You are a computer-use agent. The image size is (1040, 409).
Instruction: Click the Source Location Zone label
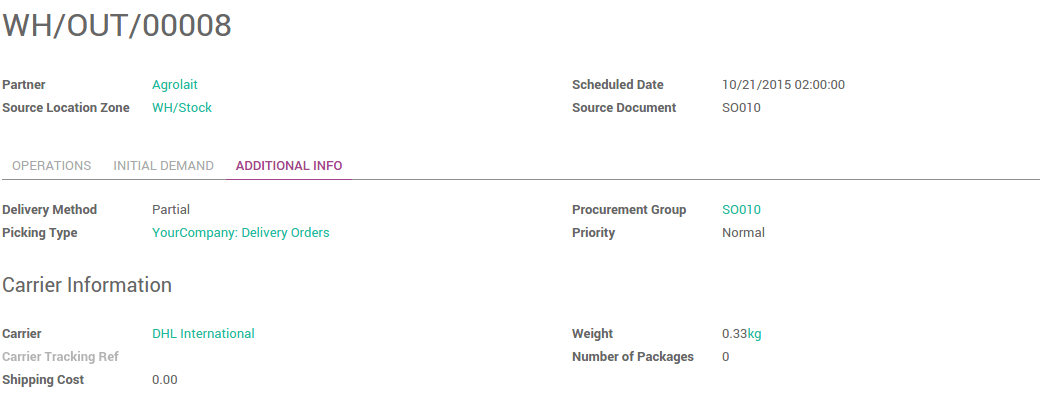[66, 108]
